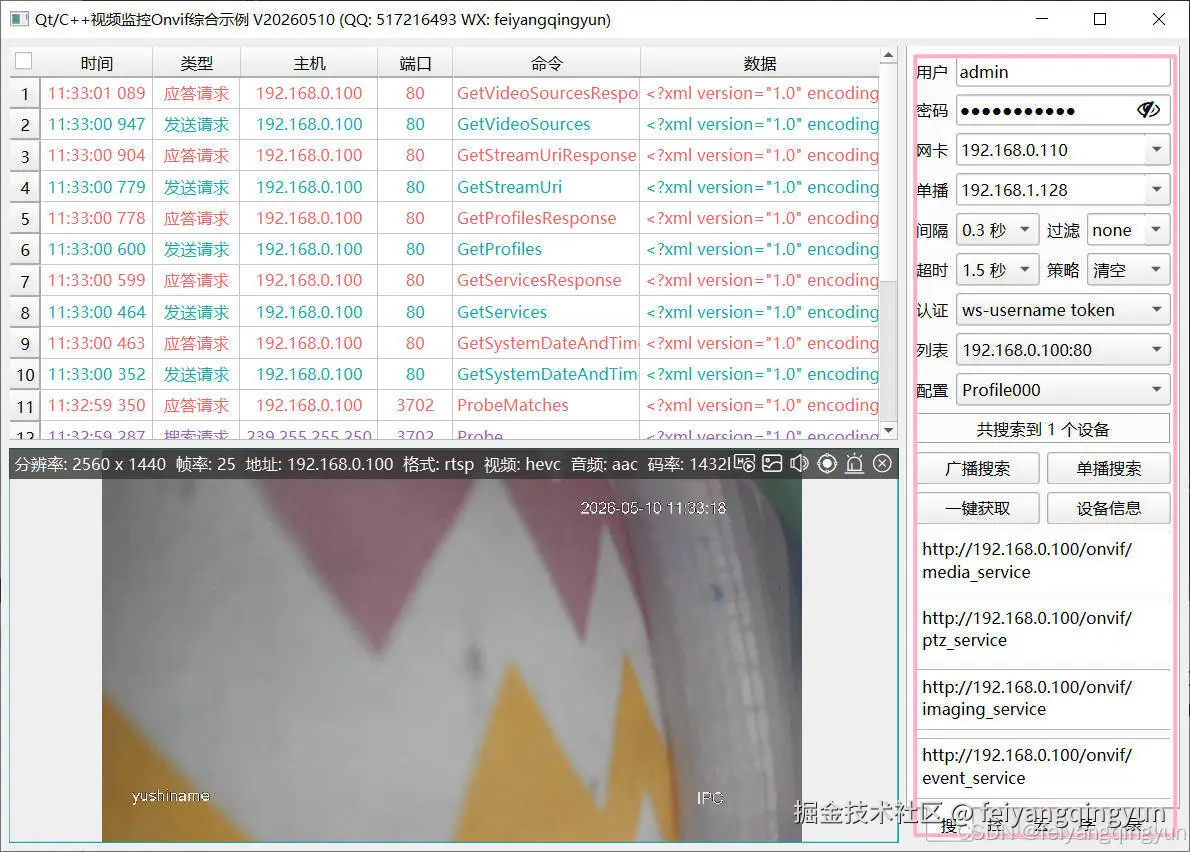
Task: Expand the 间隔 dropdown set to 0.3 秒
Action: [996, 230]
